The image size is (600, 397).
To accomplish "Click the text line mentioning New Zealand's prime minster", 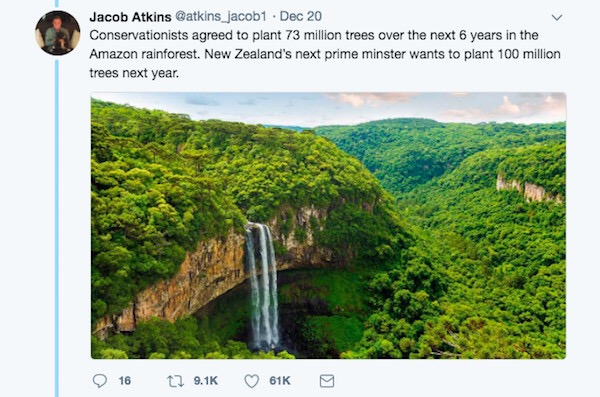I will pyautogui.click(x=325, y=54).
